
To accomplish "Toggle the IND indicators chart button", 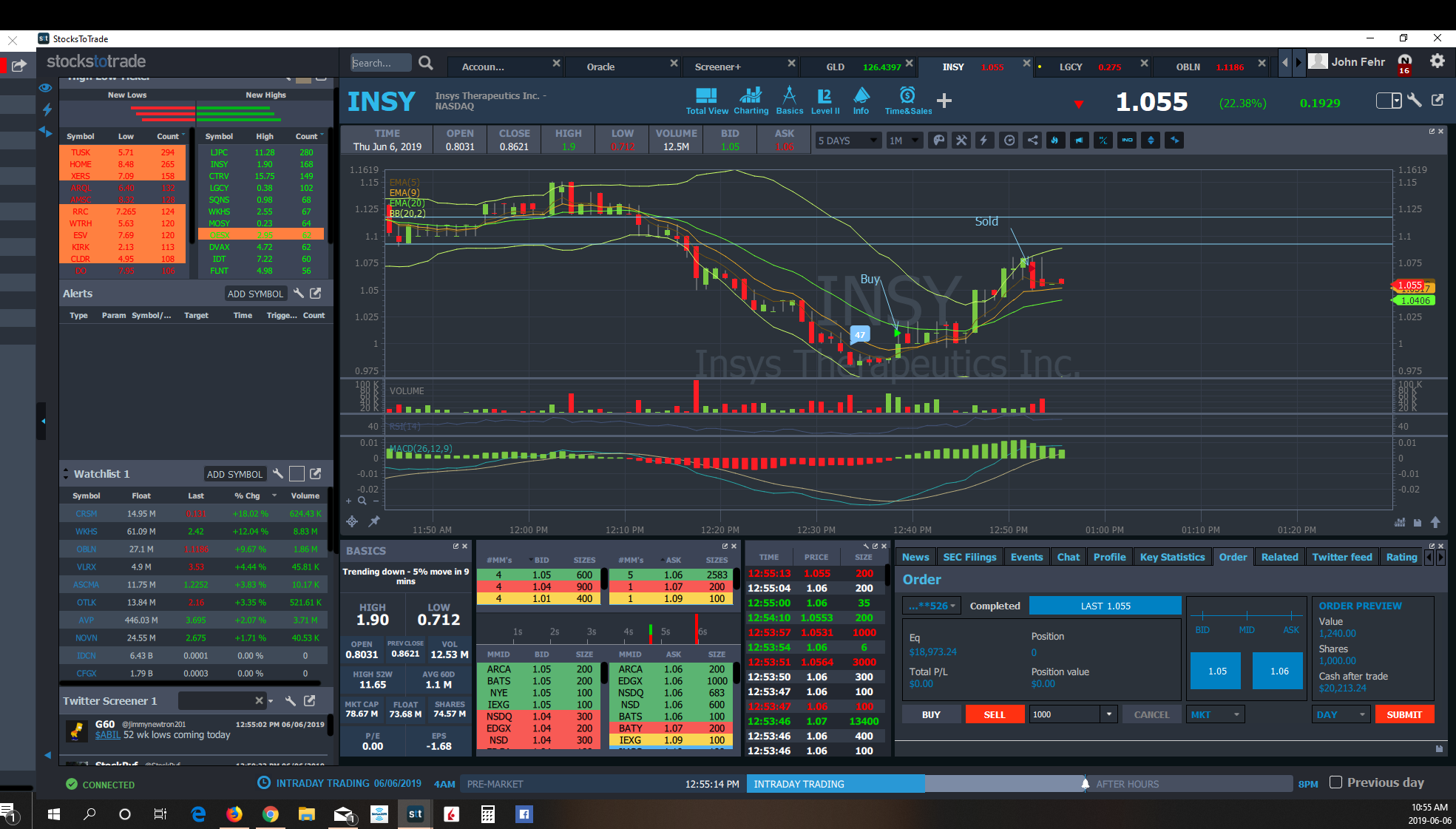I will click(1127, 141).
